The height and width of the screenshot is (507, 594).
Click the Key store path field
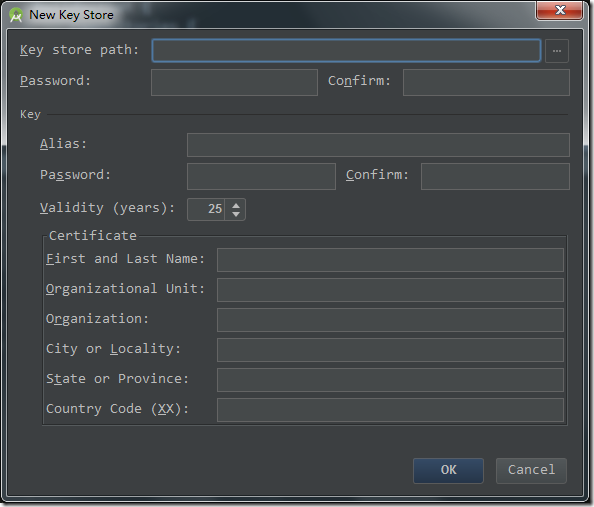[x=346, y=50]
